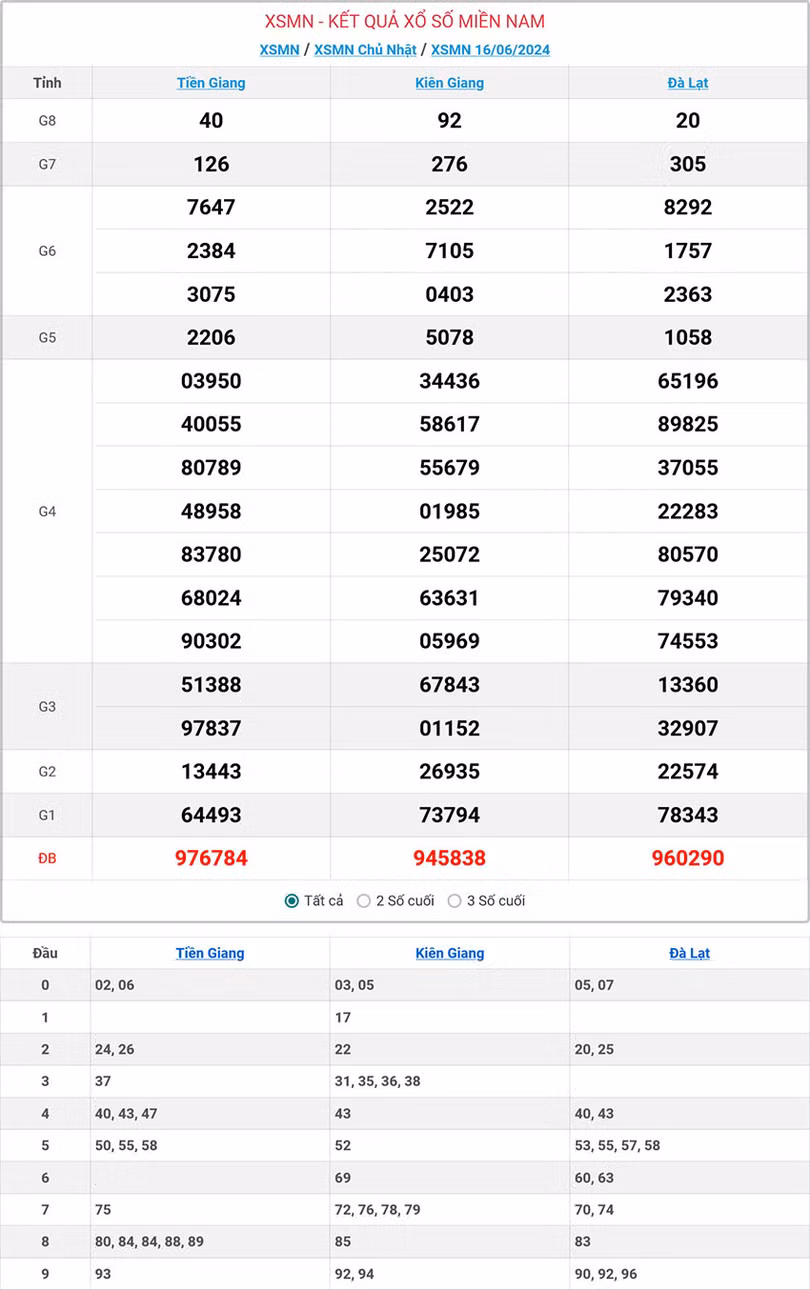Open Tiền Giang link in the Đầu table
810x1290 pixels.
tap(210, 953)
